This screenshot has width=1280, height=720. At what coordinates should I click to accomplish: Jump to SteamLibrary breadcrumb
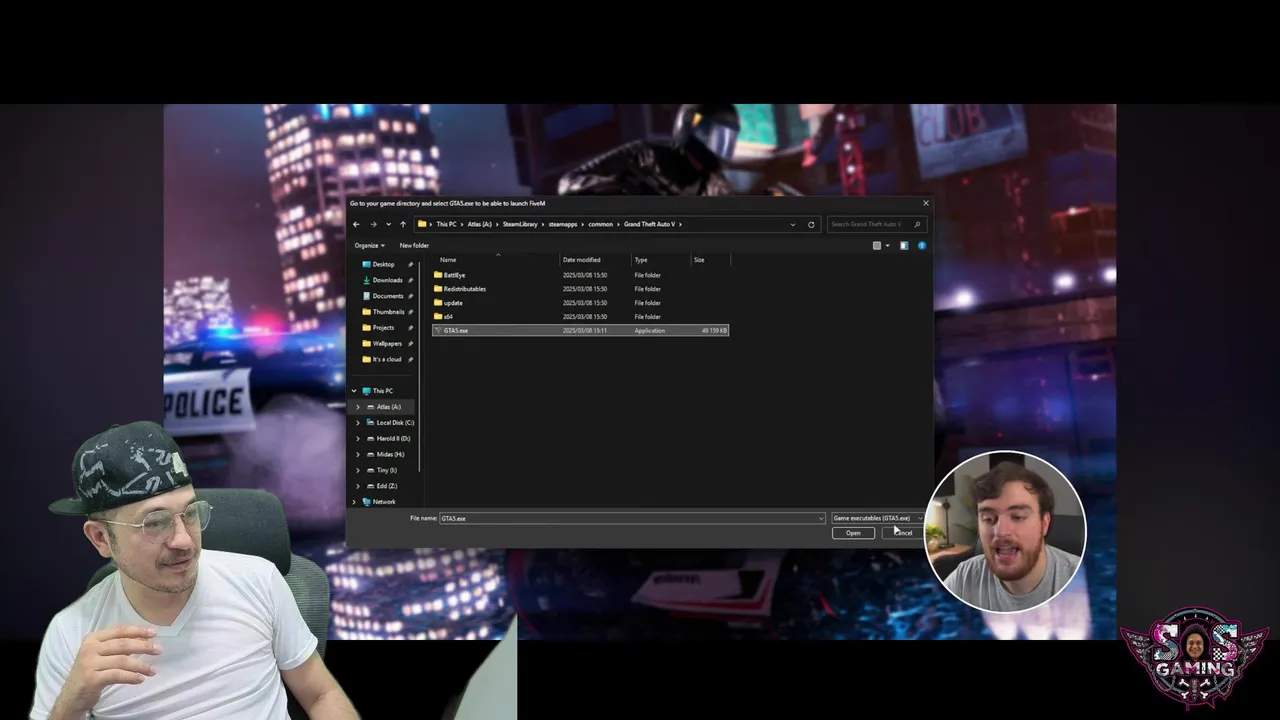coord(520,224)
